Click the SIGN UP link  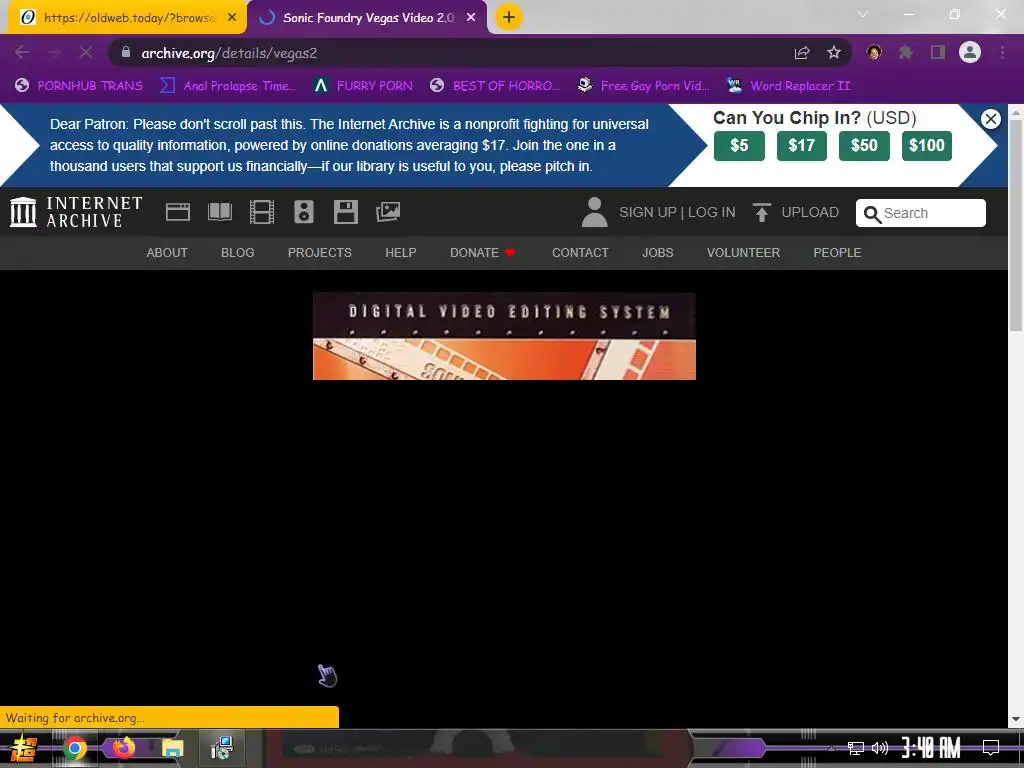click(647, 212)
